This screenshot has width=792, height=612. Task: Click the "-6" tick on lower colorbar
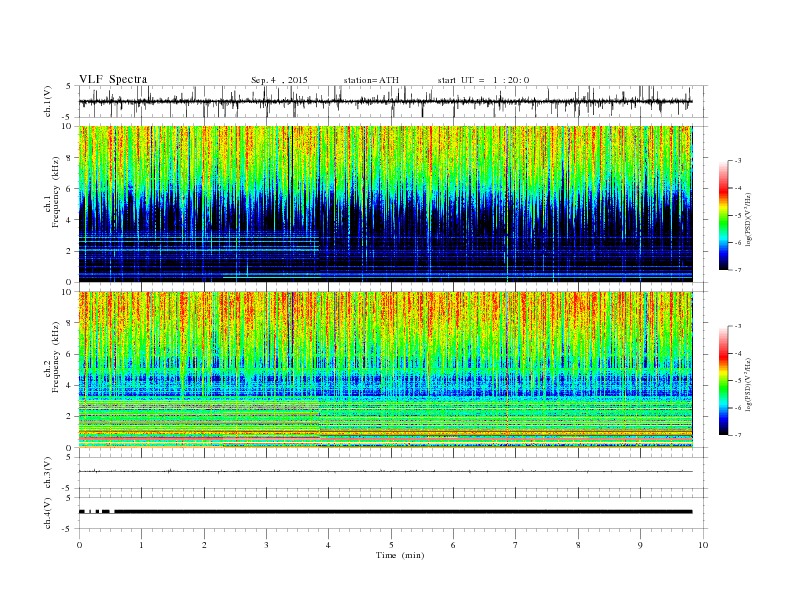[738, 407]
